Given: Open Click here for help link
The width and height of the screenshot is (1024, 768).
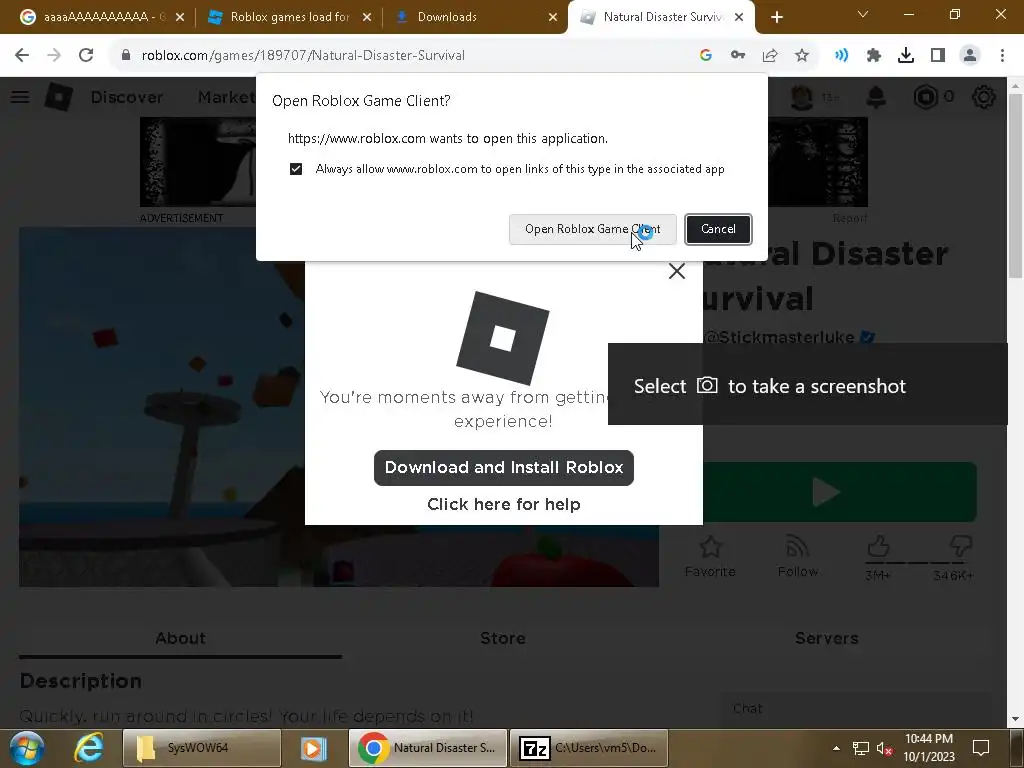Looking at the screenshot, I should 504,504.
